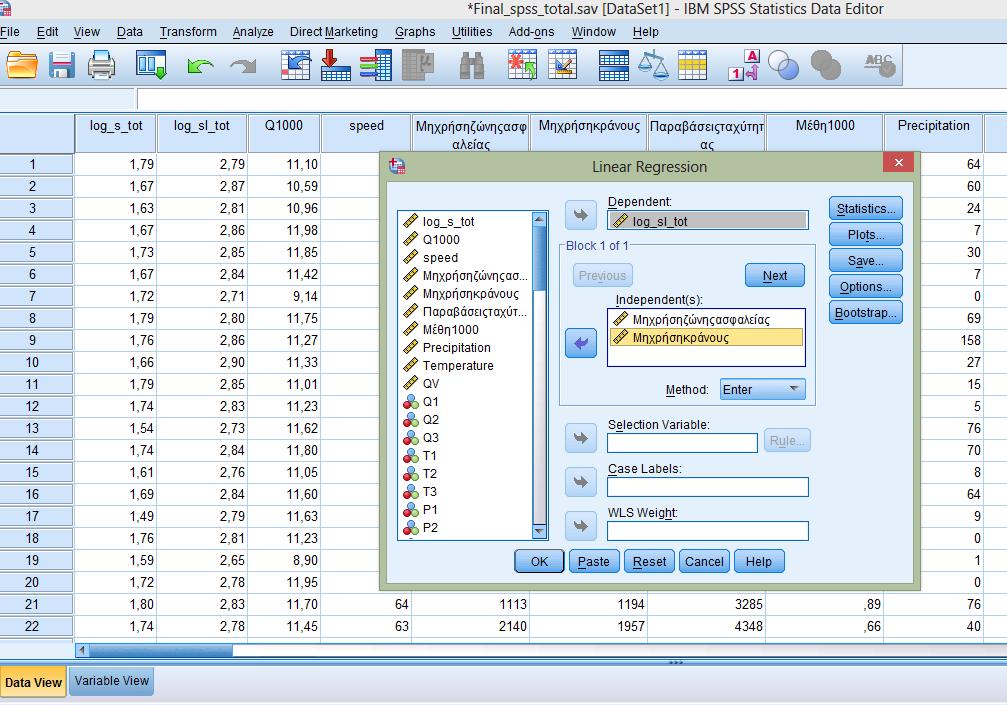Open the Recall recently used dialogs icon
Screen dimensions: 1007x705
[152, 65]
